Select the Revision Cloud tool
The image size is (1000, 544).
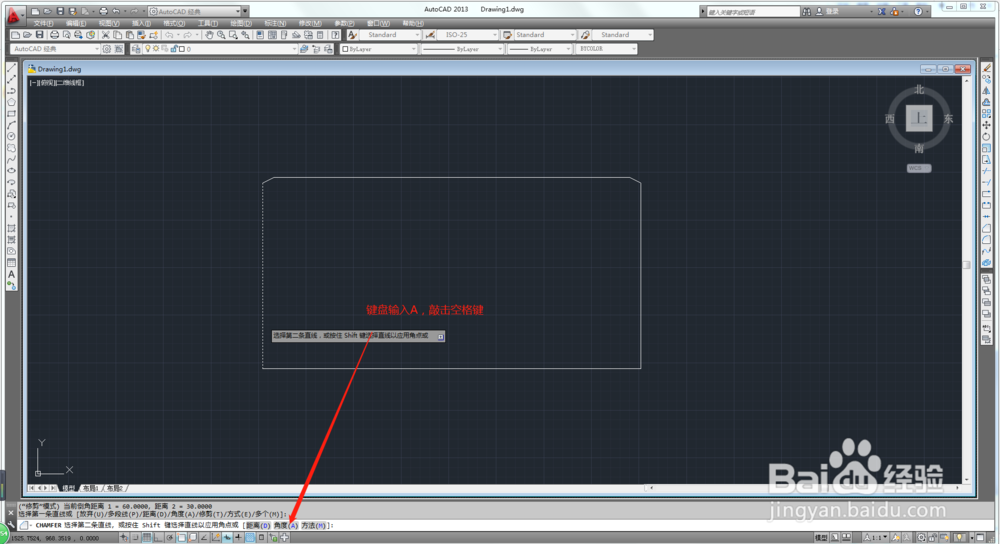pos(11,147)
